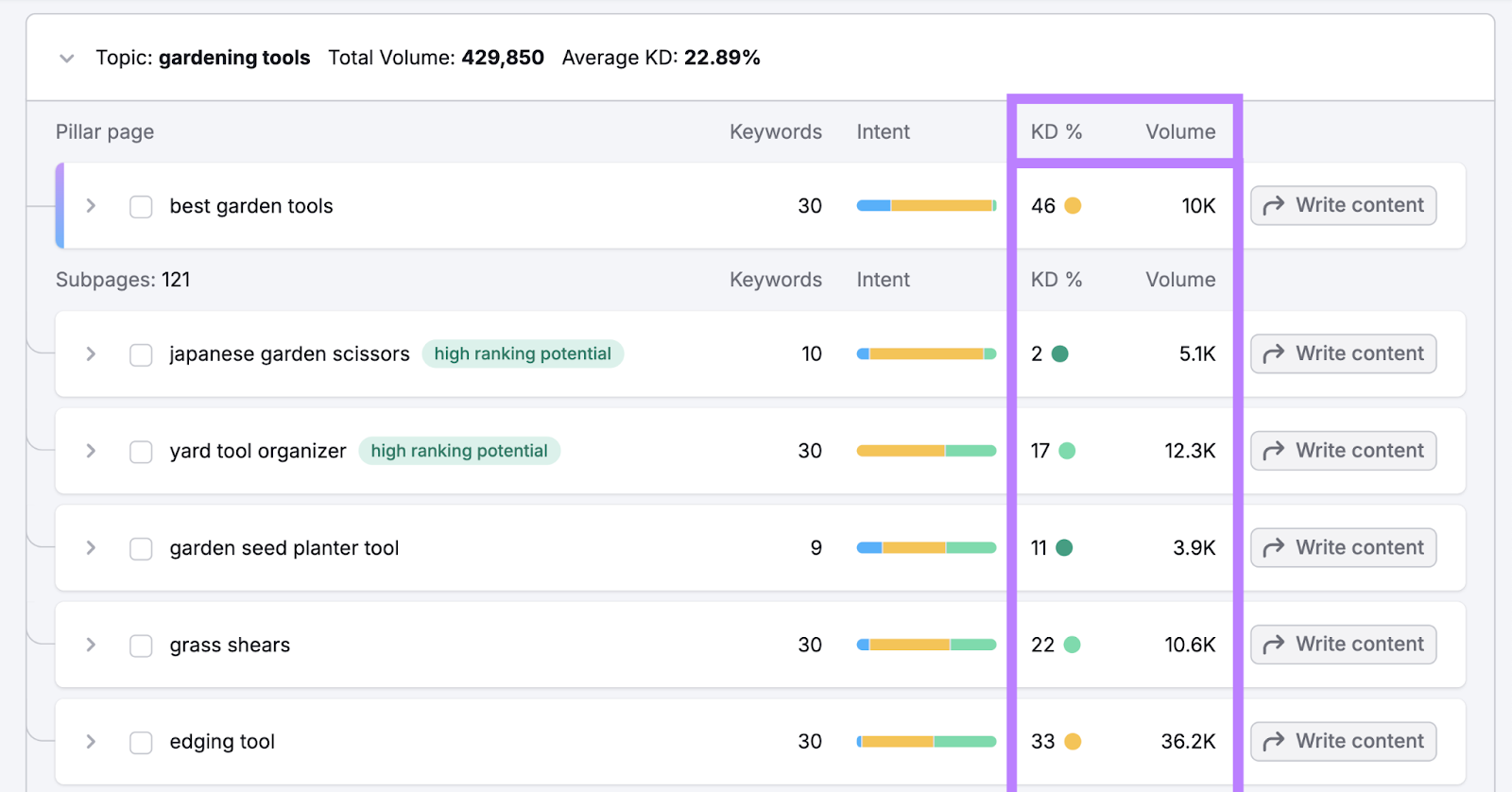Tick the grass shears checkbox
Viewport: 1512px width, 792px height.
(x=141, y=646)
